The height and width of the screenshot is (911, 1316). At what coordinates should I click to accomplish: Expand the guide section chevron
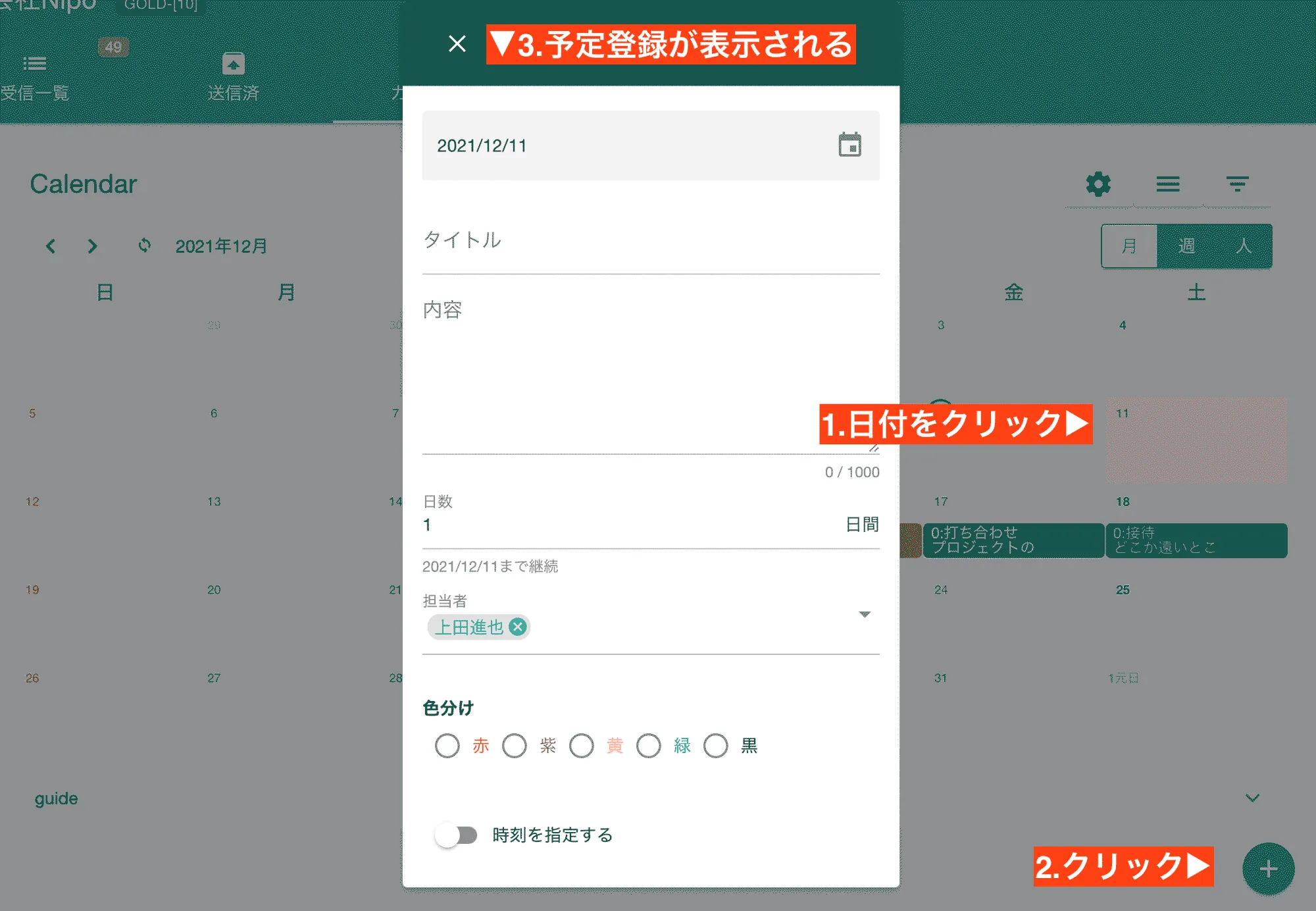click(1252, 798)
